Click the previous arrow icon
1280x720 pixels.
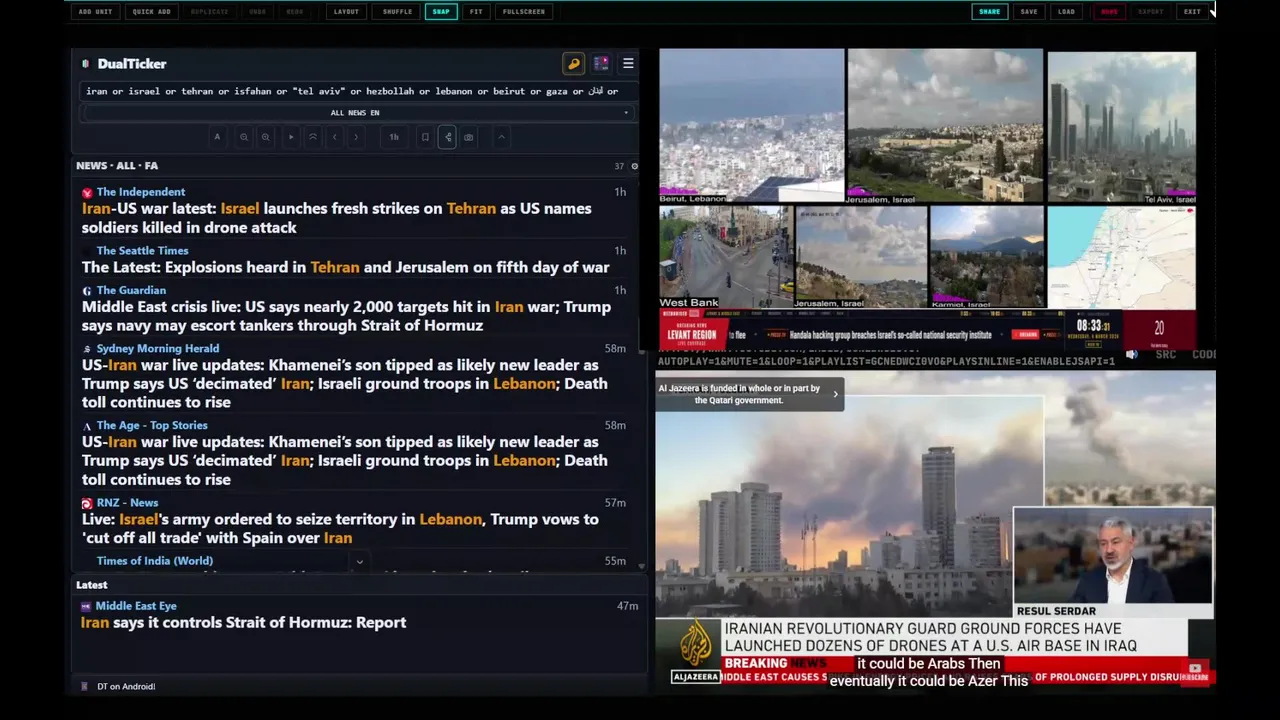pyautogui.click(x=335, y=137)
